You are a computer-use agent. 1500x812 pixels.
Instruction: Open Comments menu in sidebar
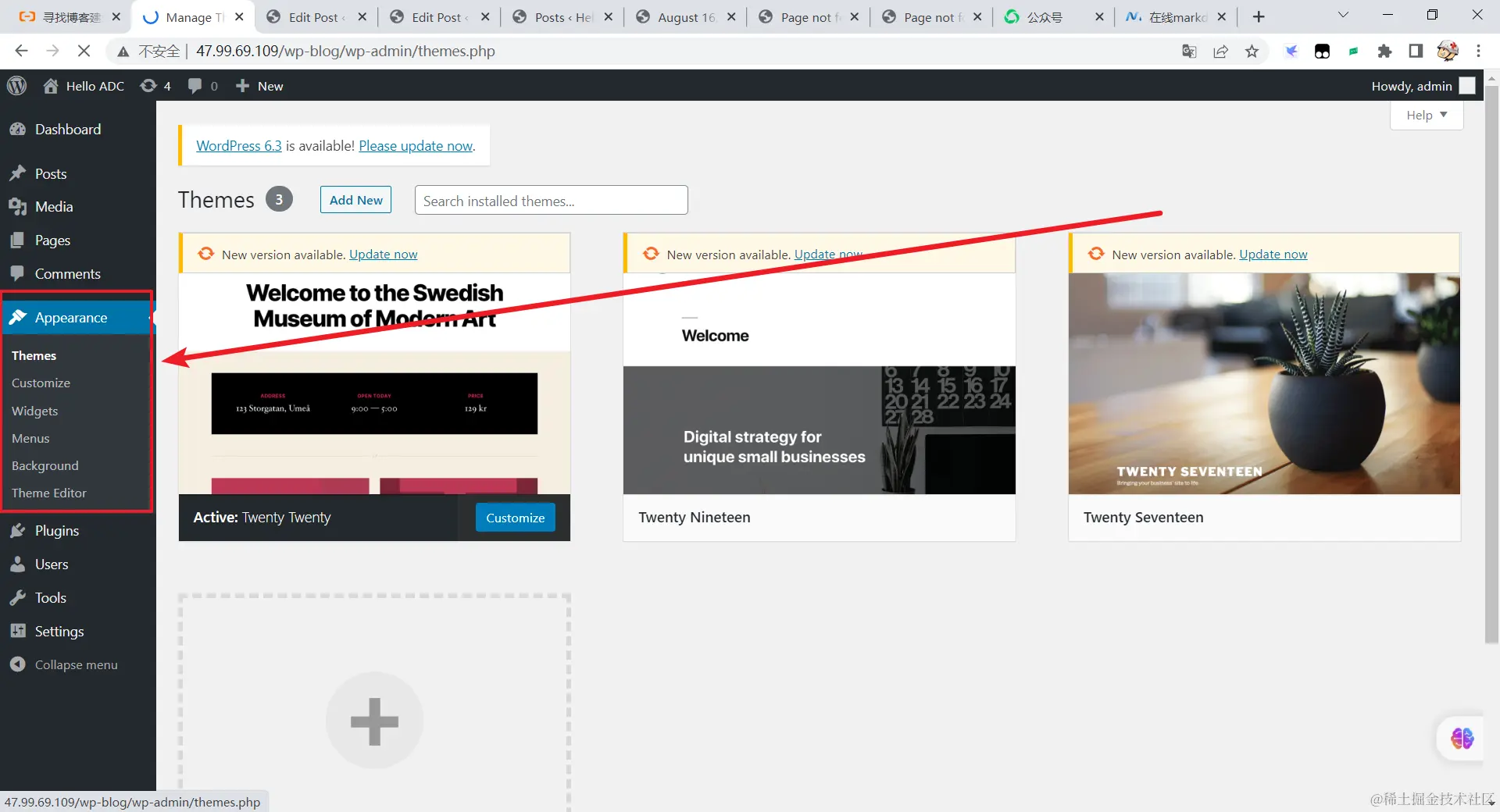(x=67, y=274)
